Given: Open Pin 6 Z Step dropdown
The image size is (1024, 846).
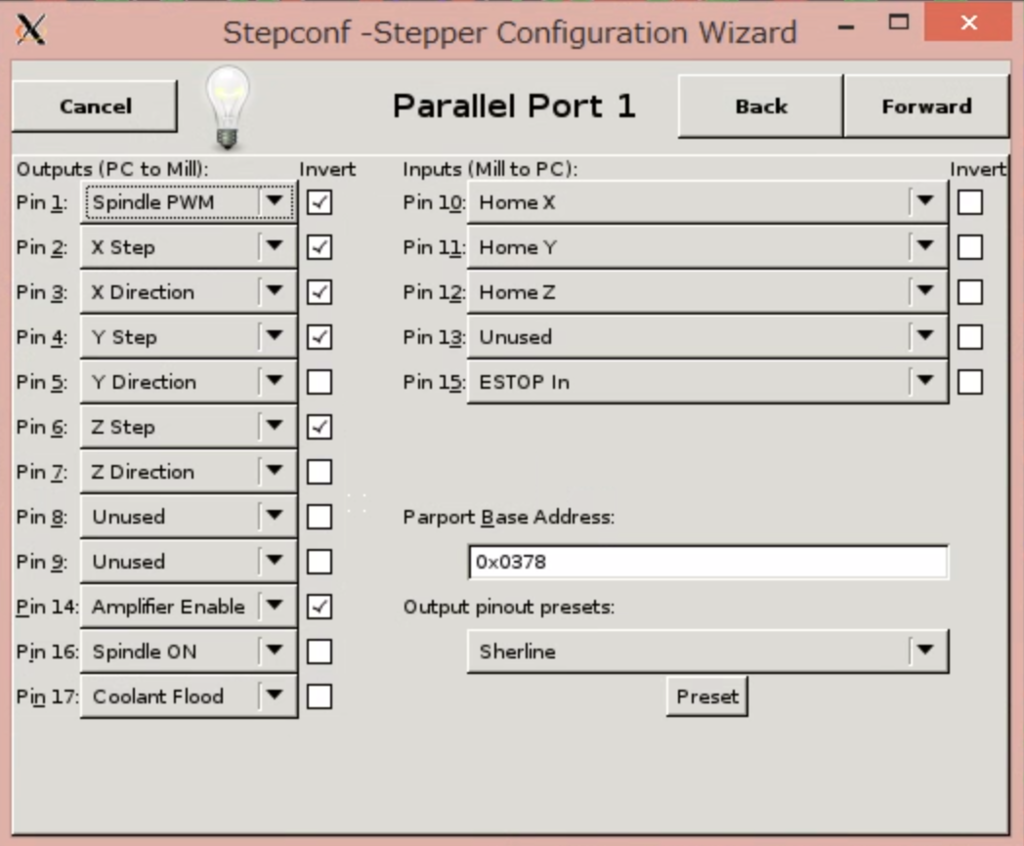Looking at the screenshot, I should coord(189,427).
